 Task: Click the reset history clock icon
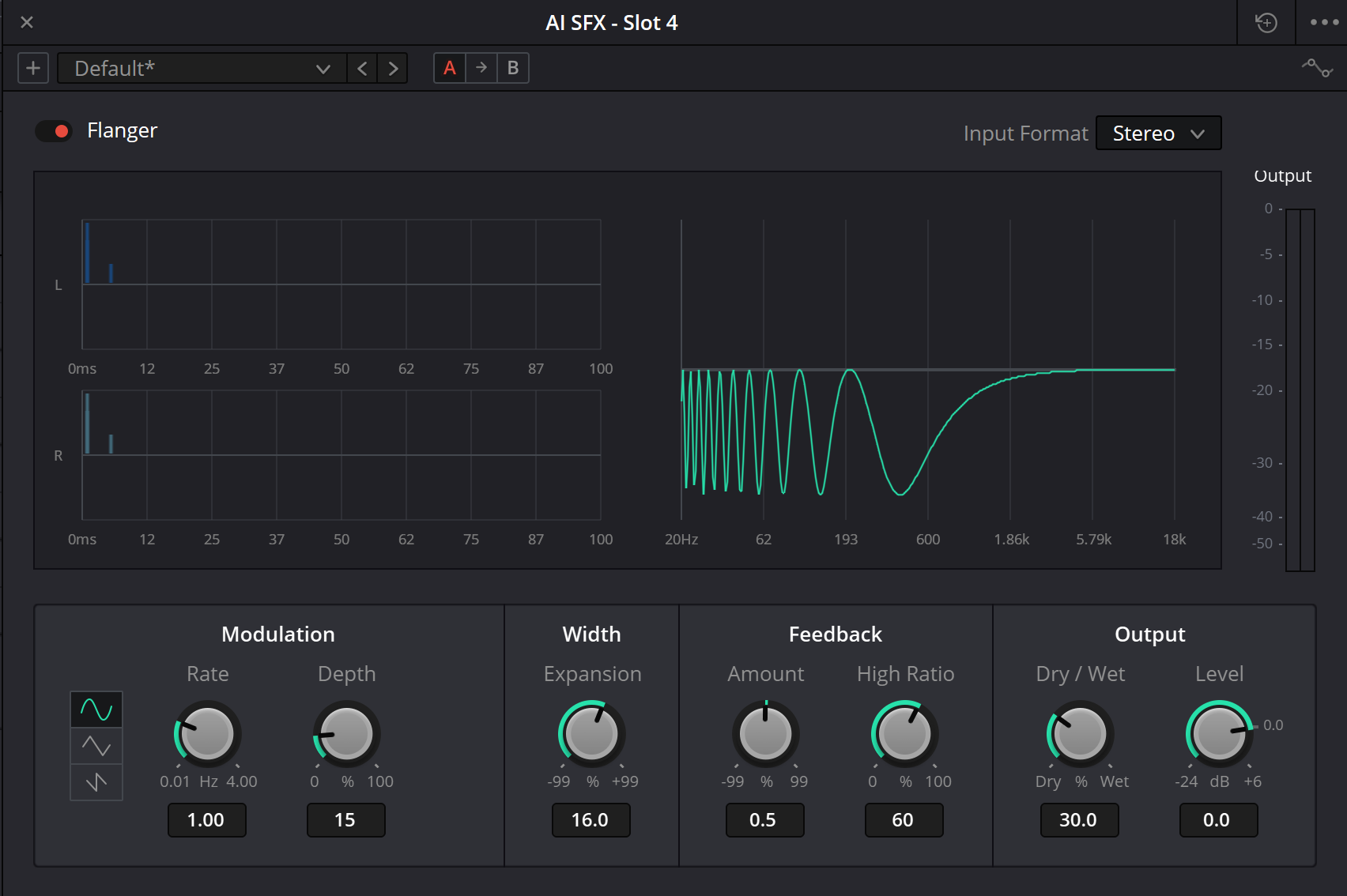(x=1266, y=22)
